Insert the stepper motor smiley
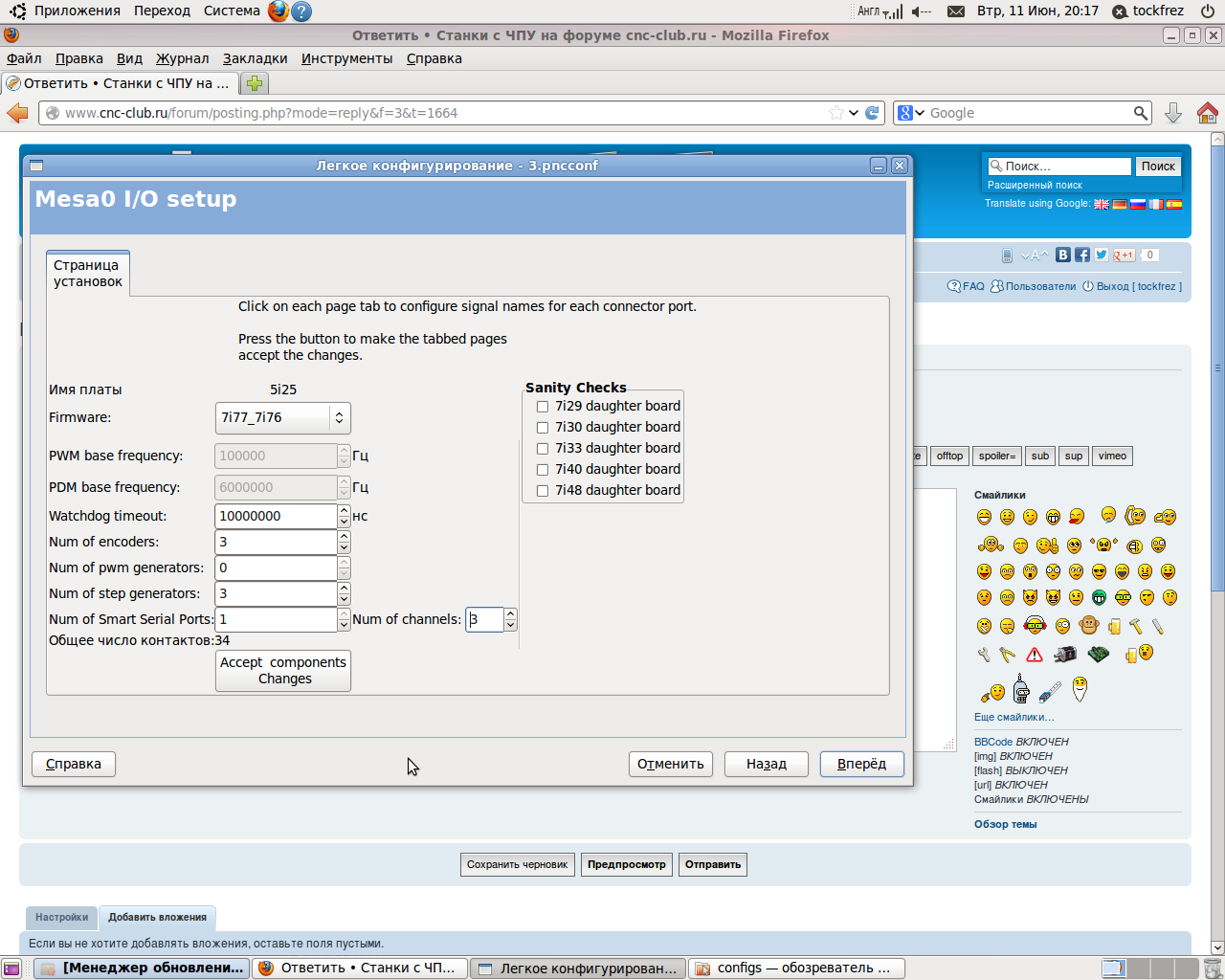Screen dimensions: 1225x980 [x=1065, y=655]
